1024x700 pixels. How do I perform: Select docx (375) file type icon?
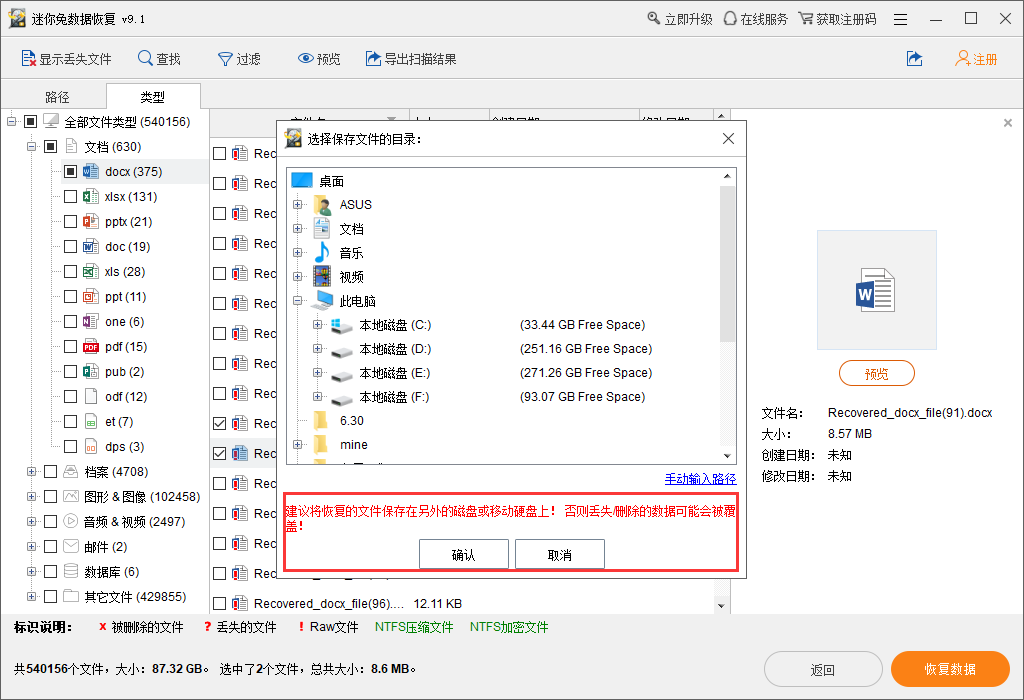[91, 172]
